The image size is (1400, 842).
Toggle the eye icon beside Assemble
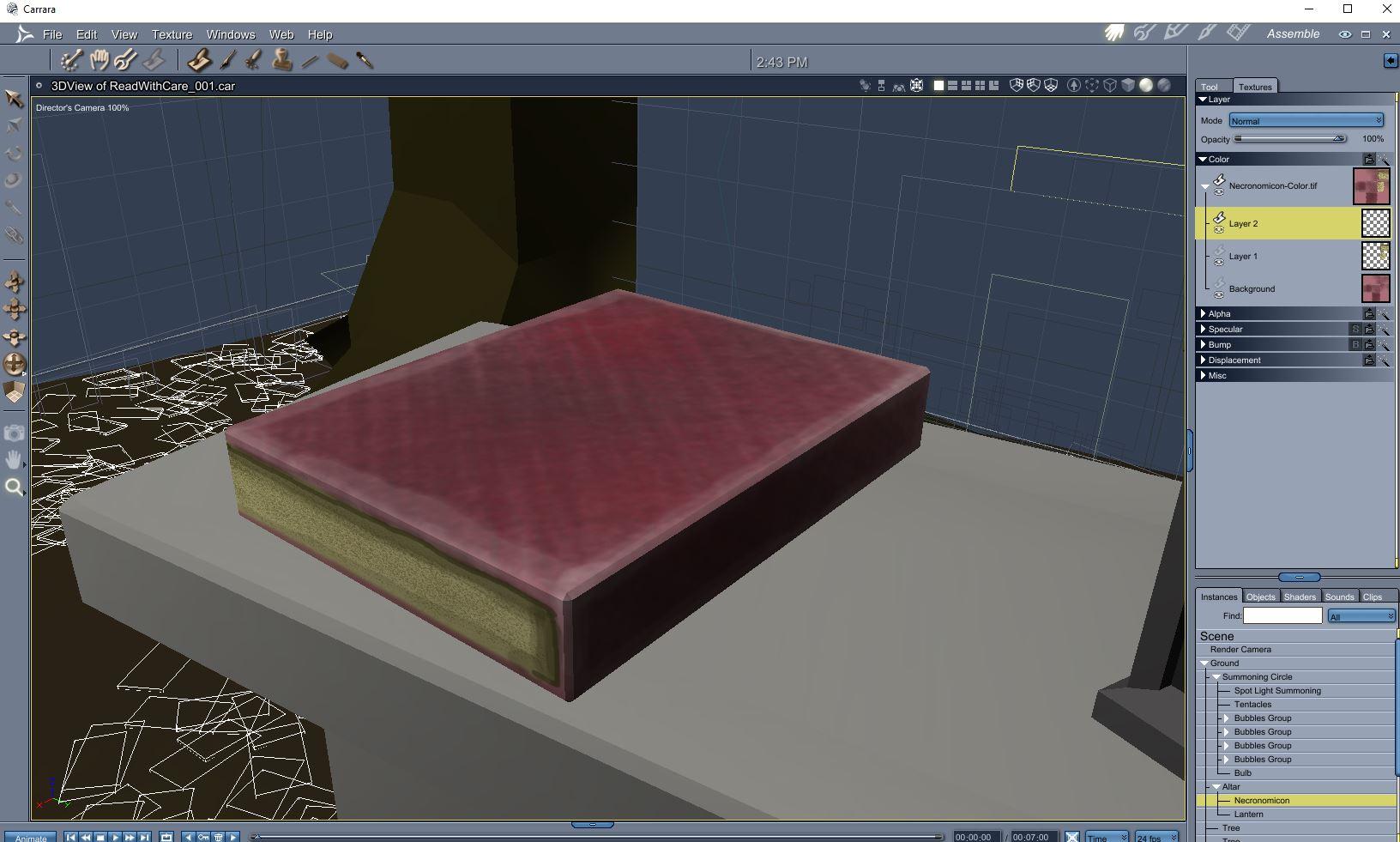(x=1344, y=34)
